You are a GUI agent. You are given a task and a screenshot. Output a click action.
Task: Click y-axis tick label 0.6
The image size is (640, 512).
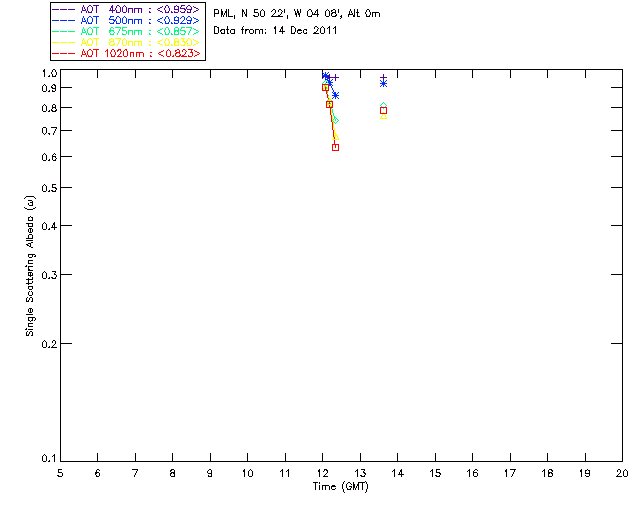[49, 157]
